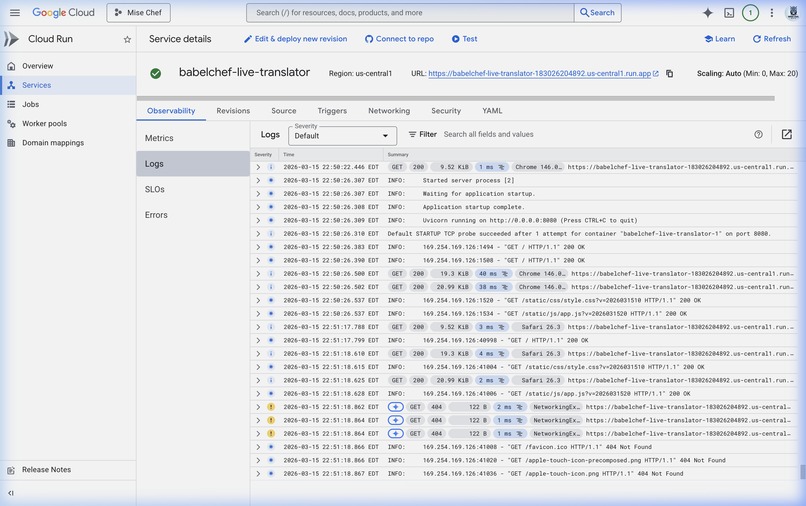Select Errors in observability side menu
The height and width of the screenshot is (506, 806).
(193, 215)
